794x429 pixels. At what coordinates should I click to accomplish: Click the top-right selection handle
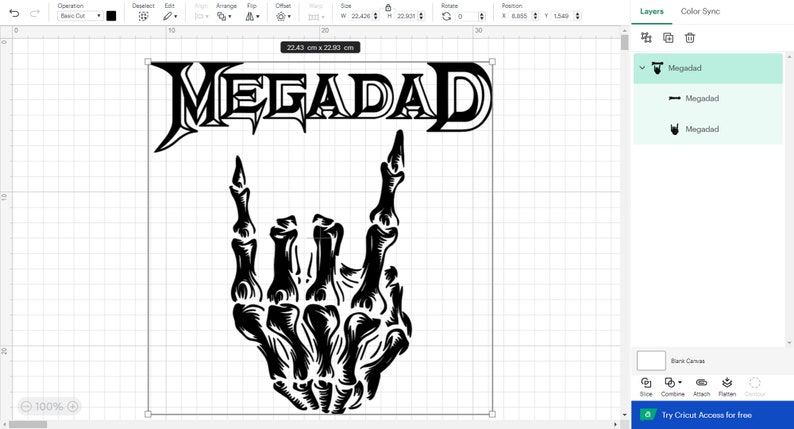point(492,61)
